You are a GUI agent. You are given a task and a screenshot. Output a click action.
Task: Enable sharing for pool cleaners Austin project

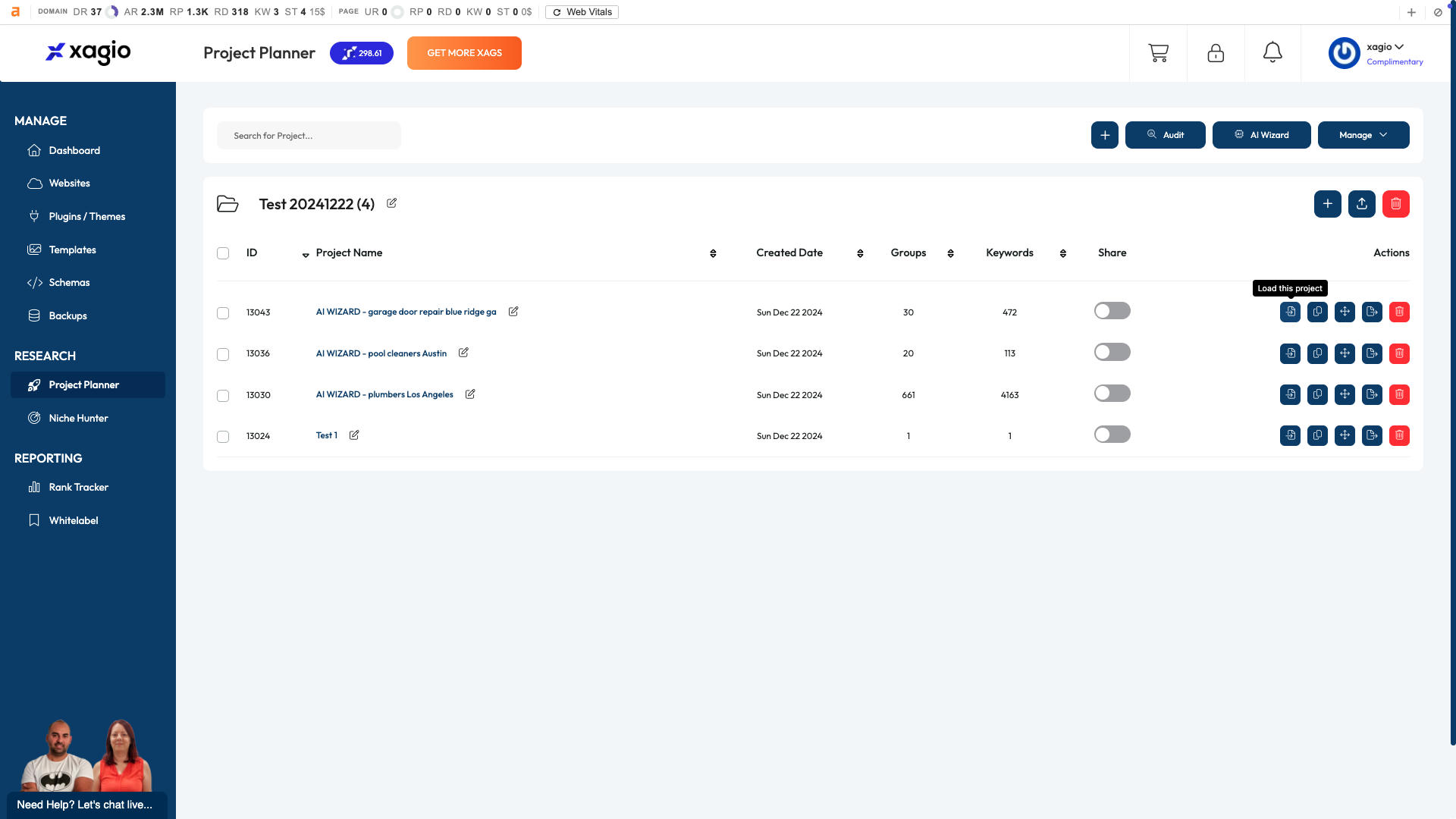[1112, 352]
